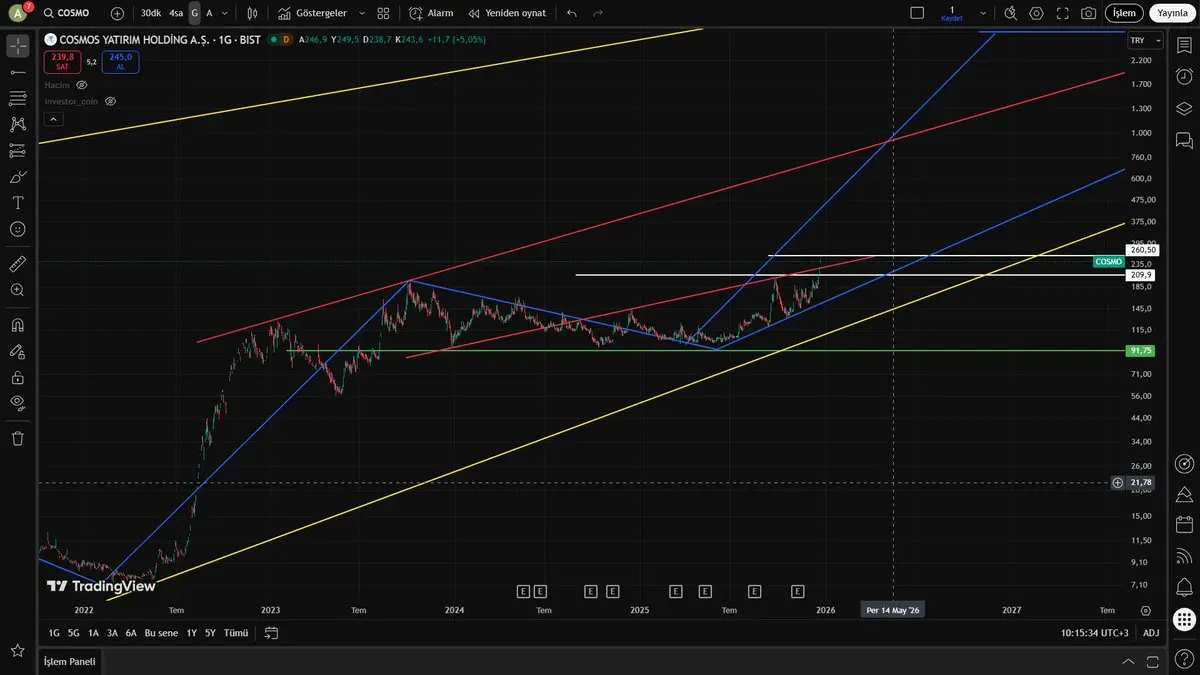Click the 245,0 AL buy button
Image resolution: width=1200 pixels, height=675 pixels.
120,61
